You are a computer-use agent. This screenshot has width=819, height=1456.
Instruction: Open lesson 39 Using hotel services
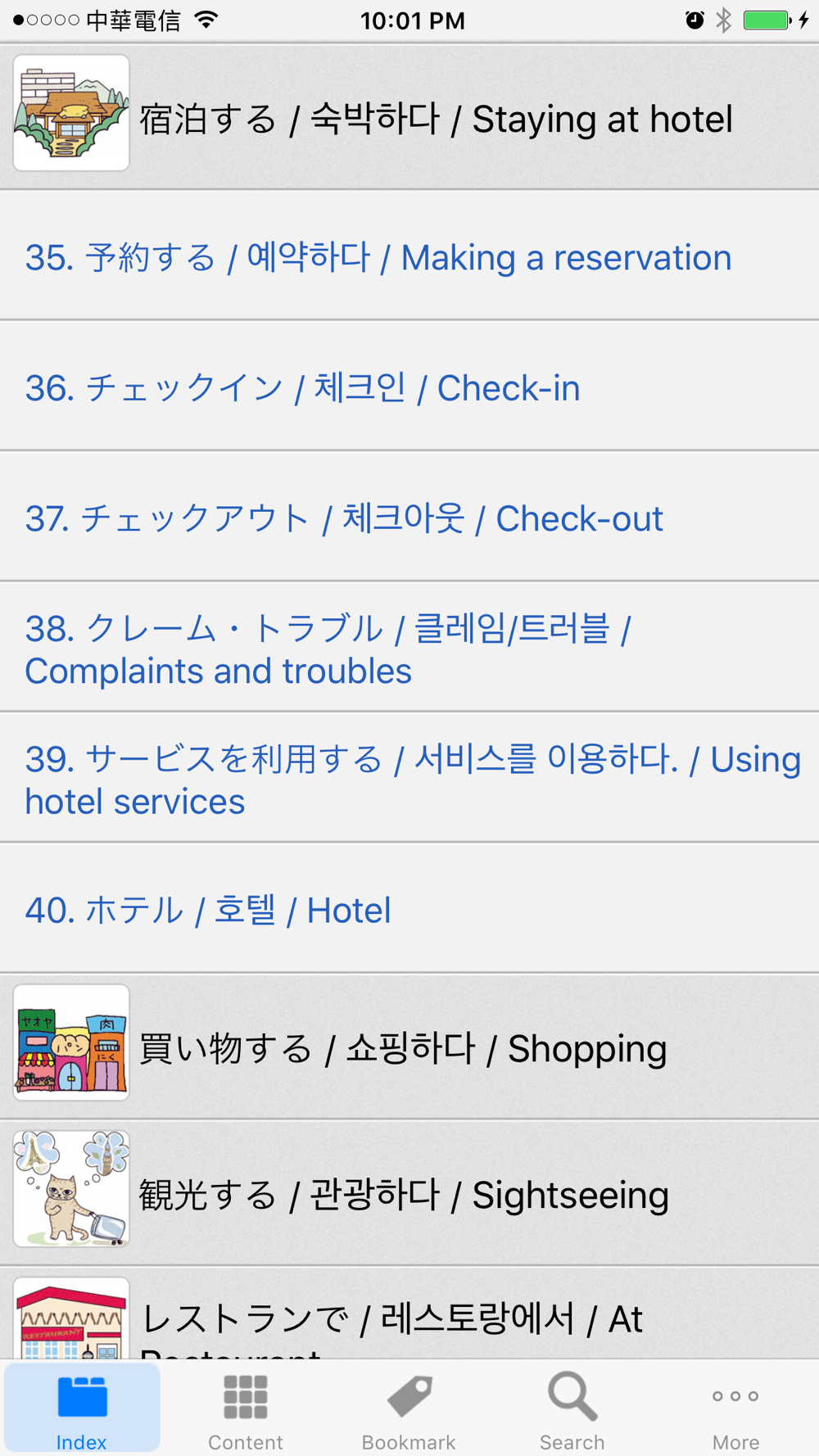(x=409, y=778)
